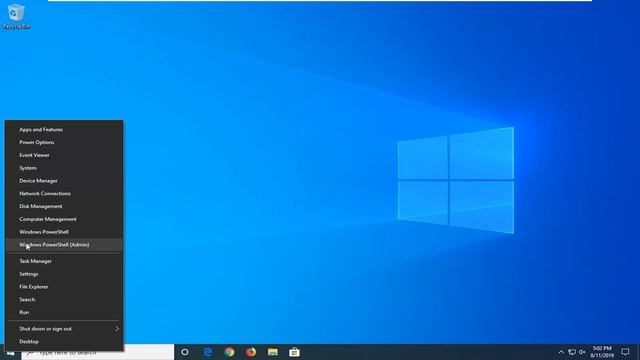The image size is (640, 360).
Task: Open the Recycle Bin desktop icon
Action: click(16, 16)
